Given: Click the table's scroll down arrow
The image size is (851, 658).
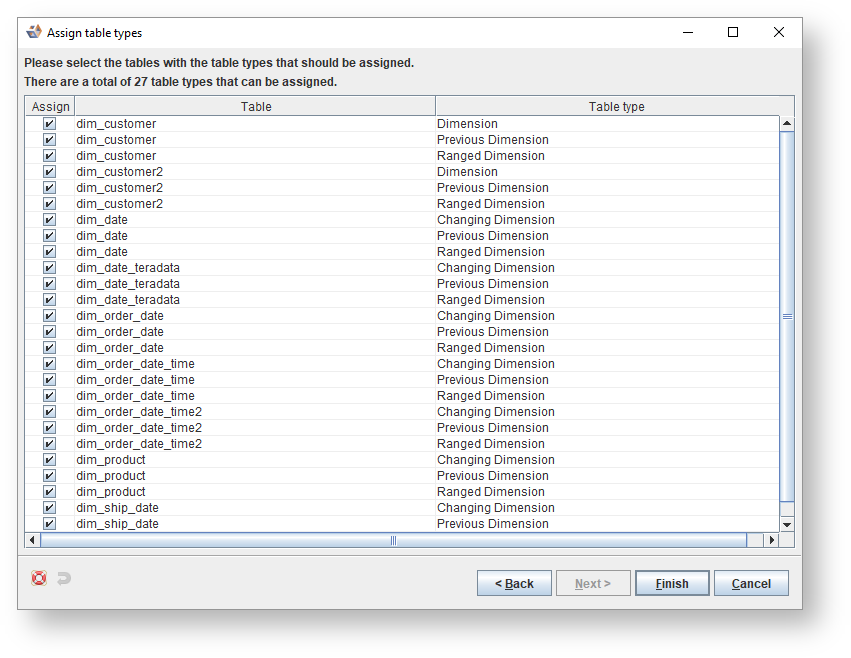Looking at the screenshot, I should click(x=786, y=524).
